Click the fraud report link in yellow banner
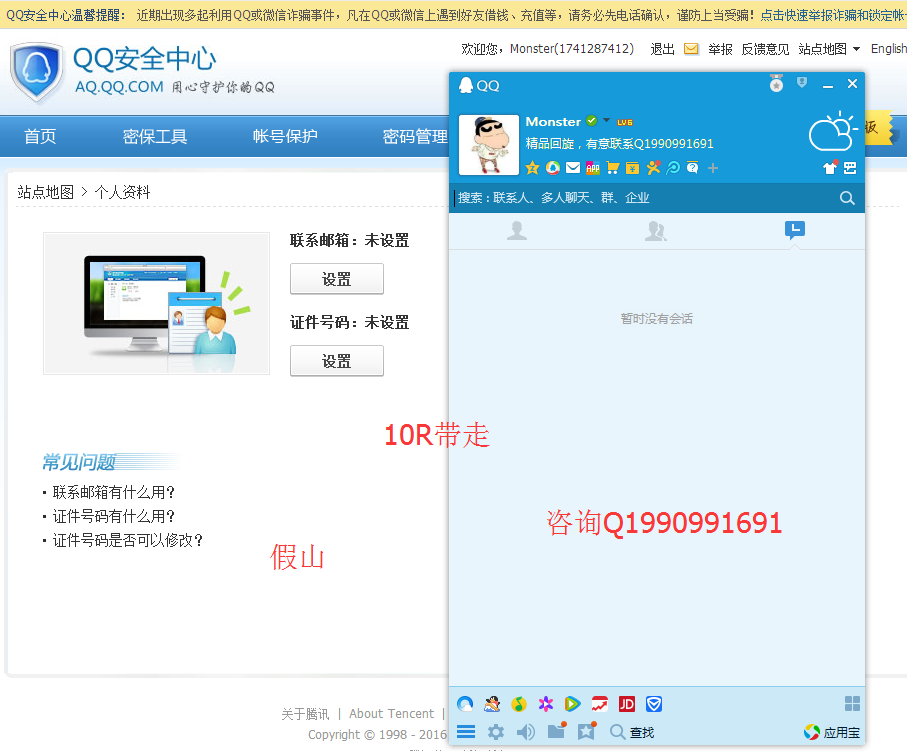Image resolution: width=907 pixels, height=751 pixels. [x=833, y=15]
